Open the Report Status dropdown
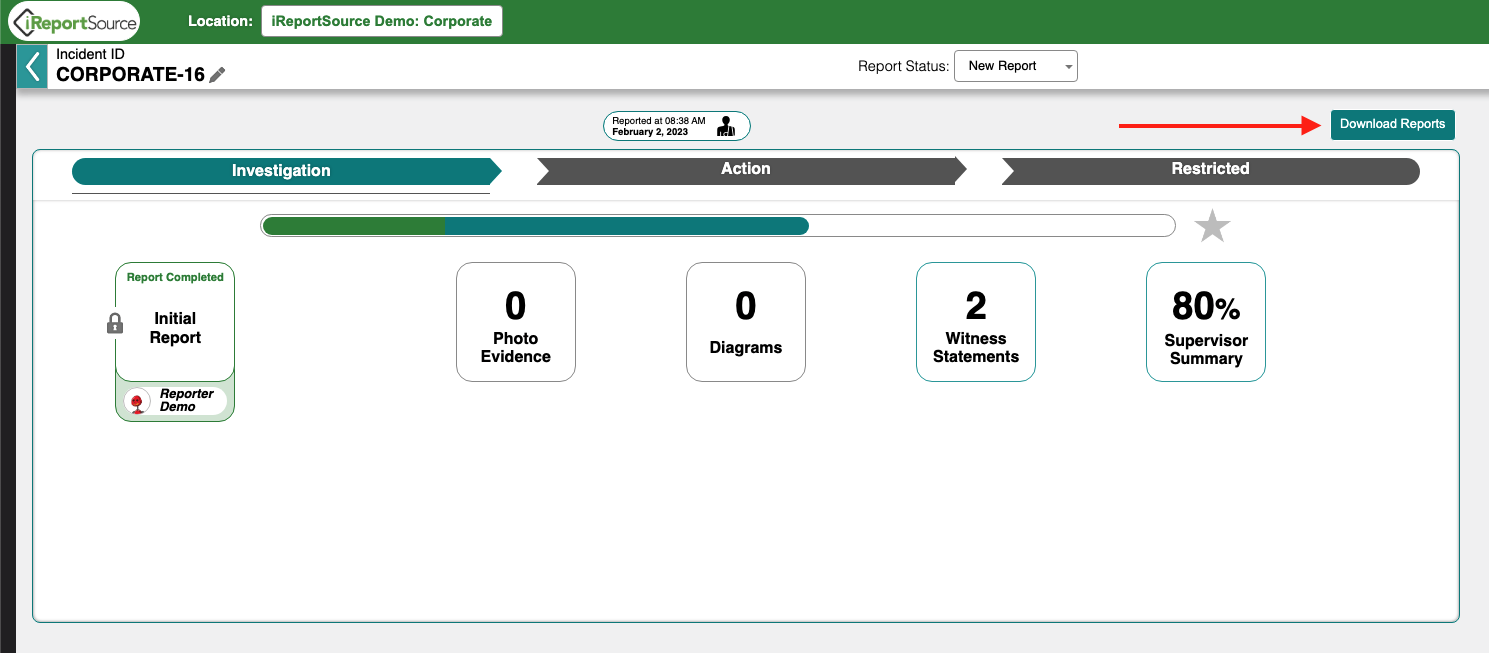Image resolution: width=1489 pixels, height=653 pixels. (x=1016, y=66)
